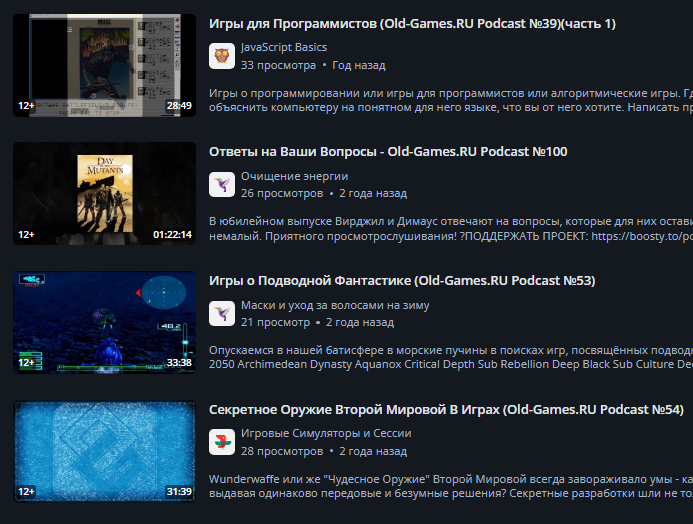Click 12+ age badge on Podcast №100 thumbnail
This screenshot has height=524, width=693.
(x=26, y=235)
